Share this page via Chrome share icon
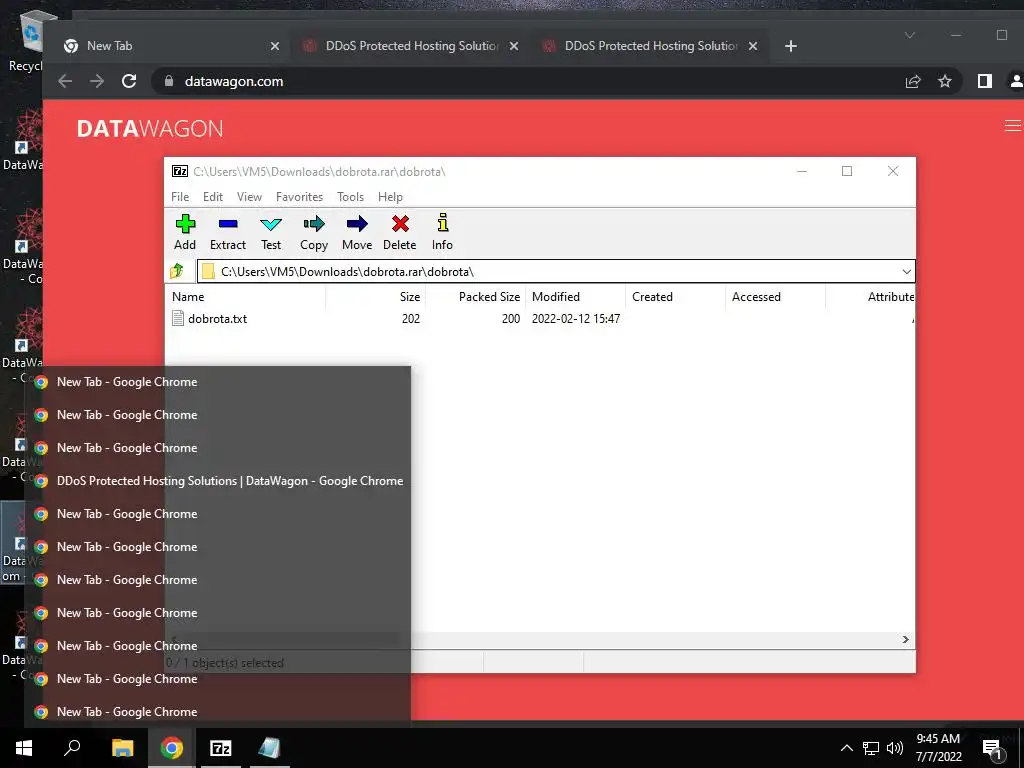The image size is (1024, 768). (x=913, y=81)
